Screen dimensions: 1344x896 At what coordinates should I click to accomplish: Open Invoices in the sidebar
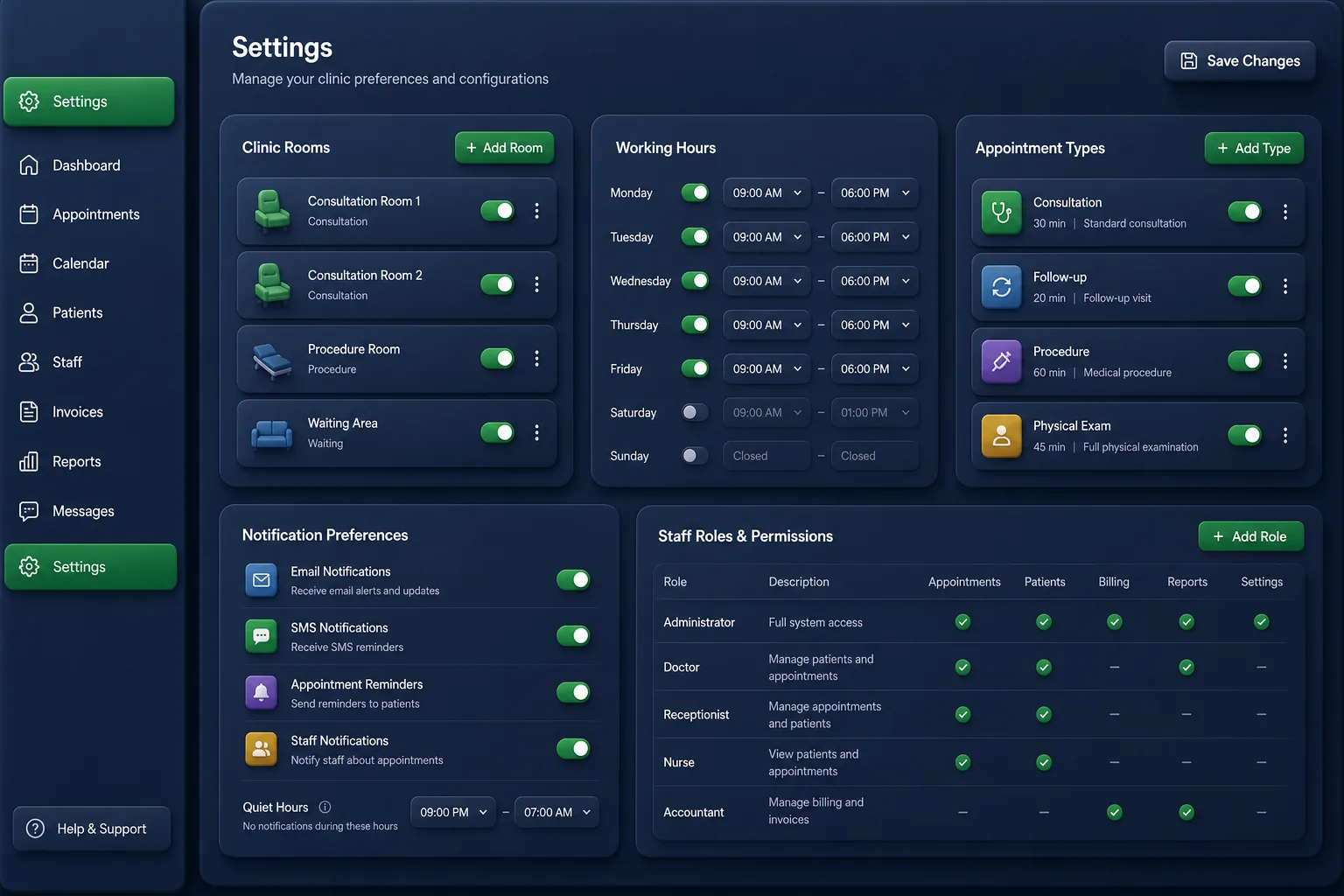[x=78, y=412]
